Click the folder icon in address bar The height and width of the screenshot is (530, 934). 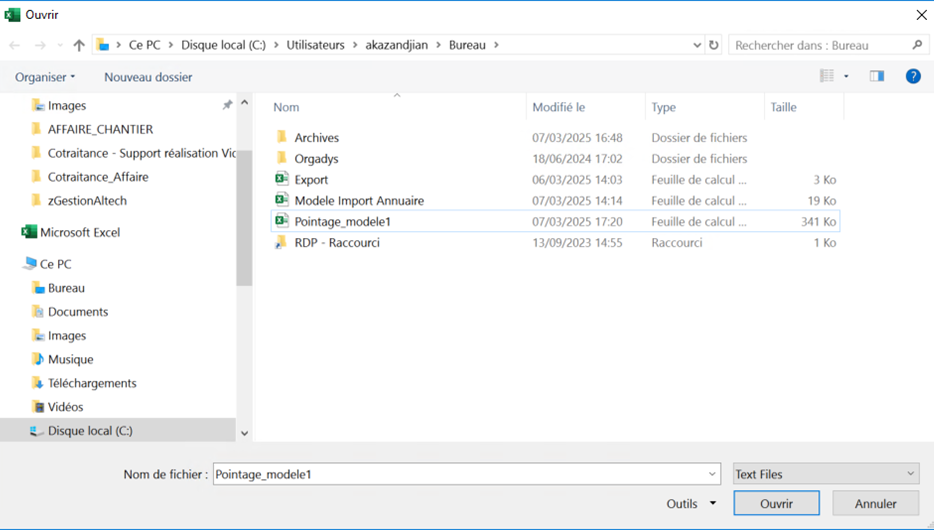tap(103, 45)
